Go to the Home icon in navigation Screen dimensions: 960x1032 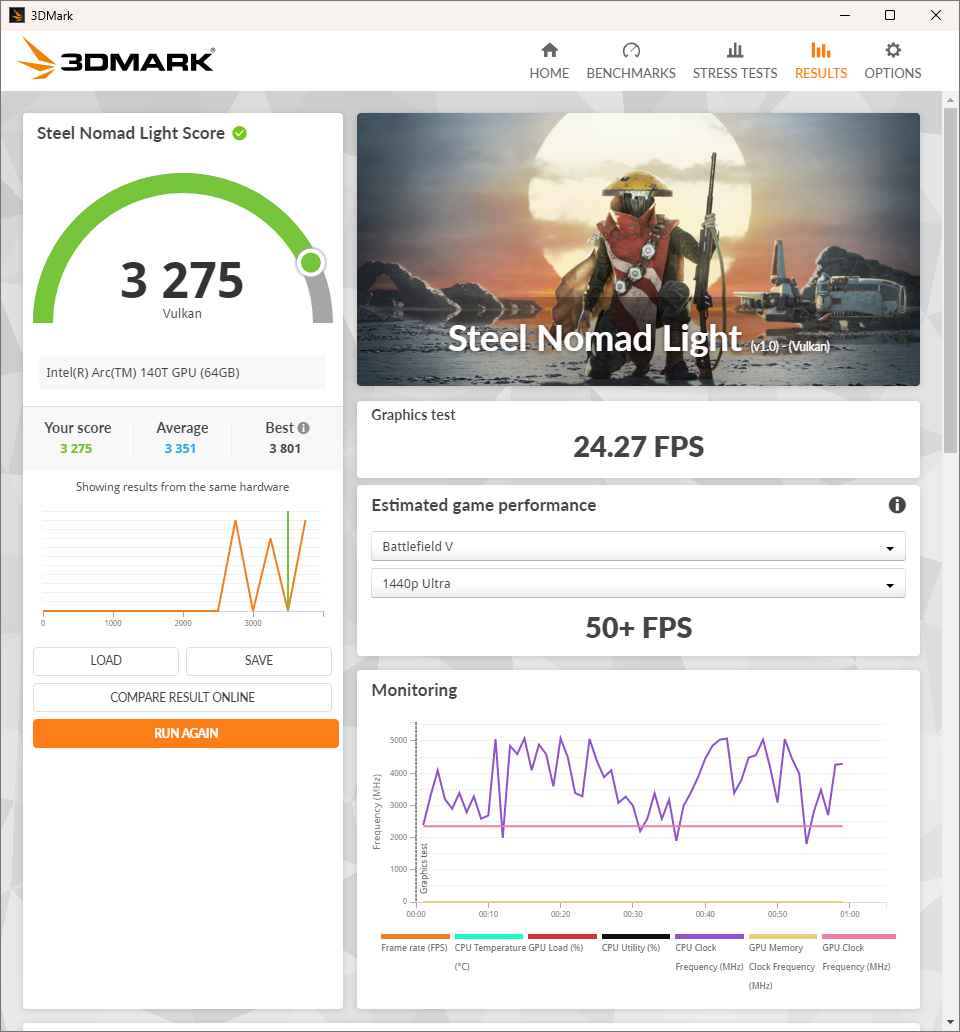coord(549,51)
